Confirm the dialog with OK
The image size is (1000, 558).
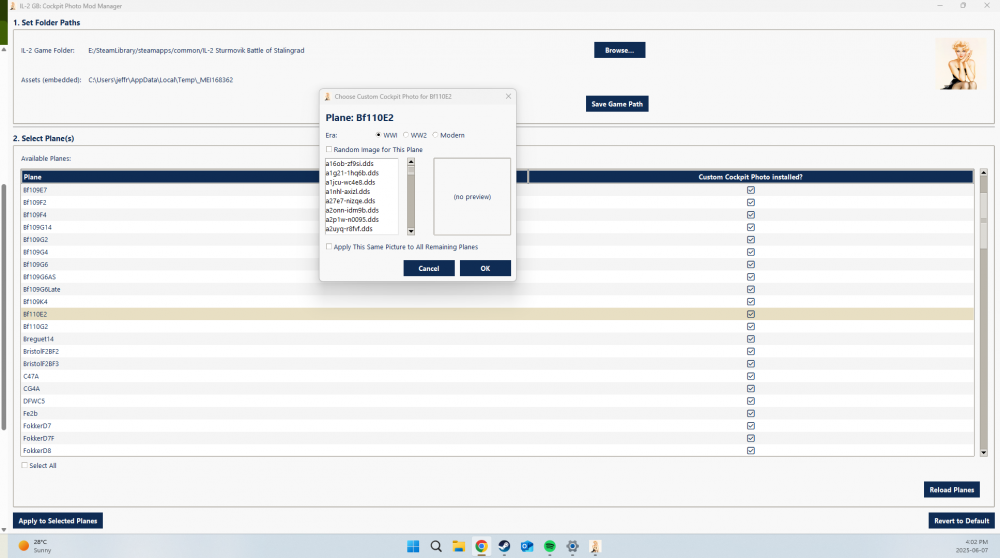(485, 268)
